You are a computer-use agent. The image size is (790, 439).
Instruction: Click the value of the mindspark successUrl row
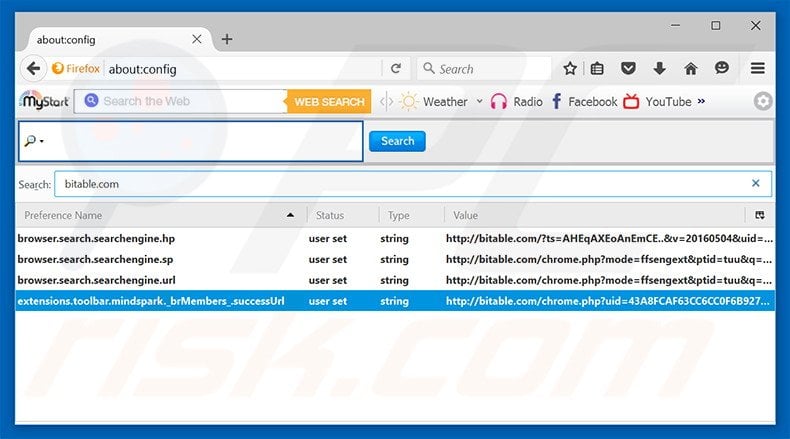point(608,301)
